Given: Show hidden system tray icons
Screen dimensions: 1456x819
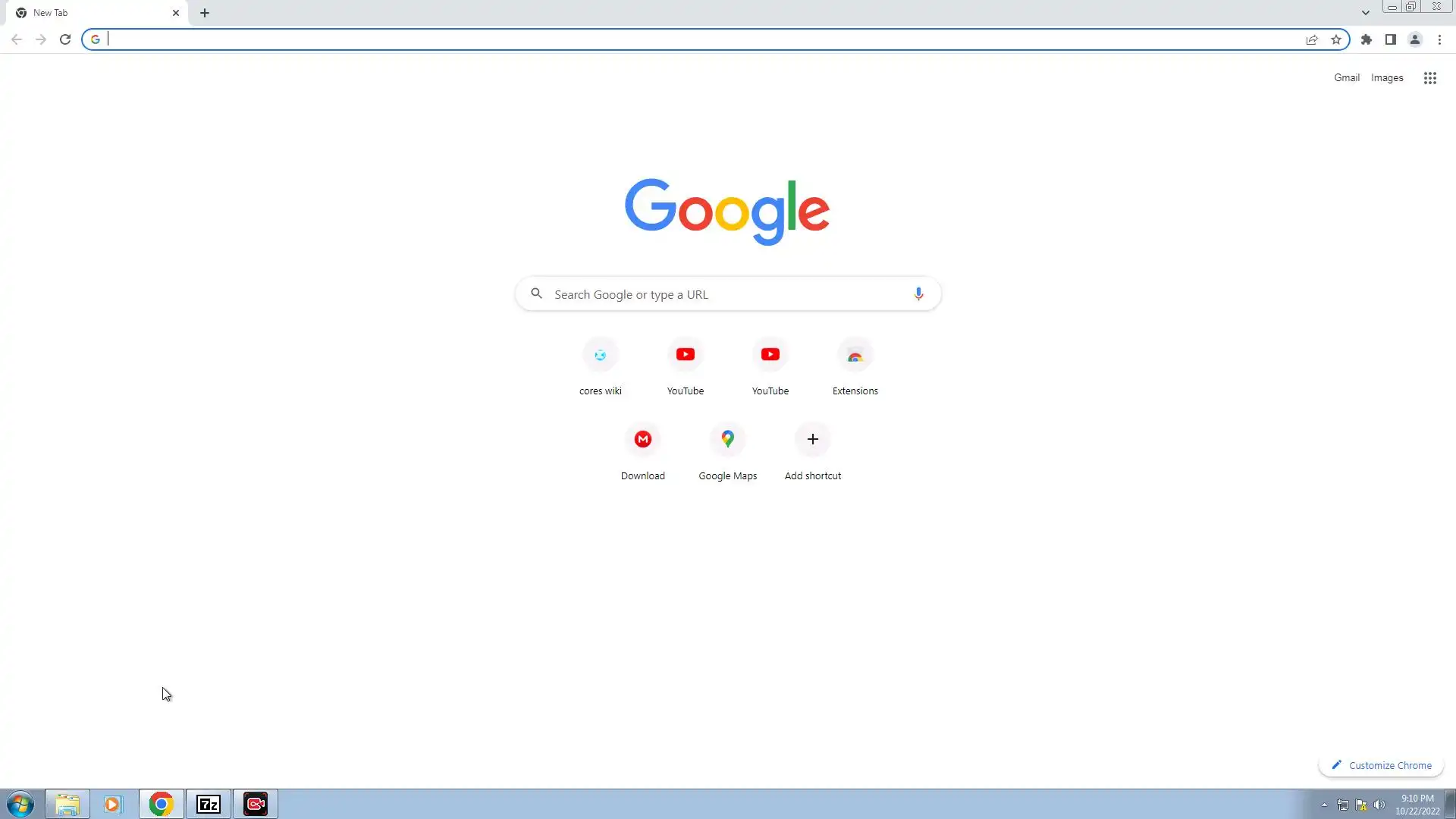Looking at the screenshot, I should (x=1324, y=805).
